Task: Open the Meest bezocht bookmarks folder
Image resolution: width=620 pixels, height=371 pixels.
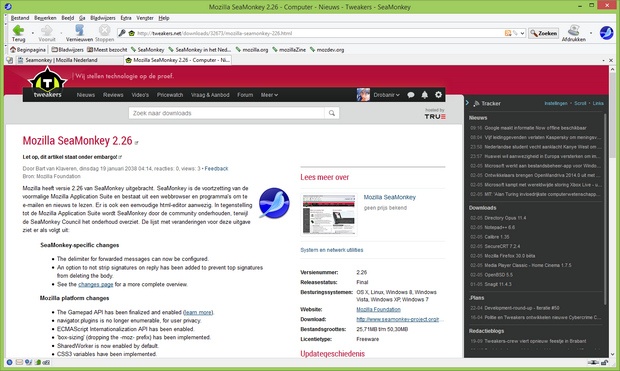Action: pyautogui.click(x=107, y=49)
